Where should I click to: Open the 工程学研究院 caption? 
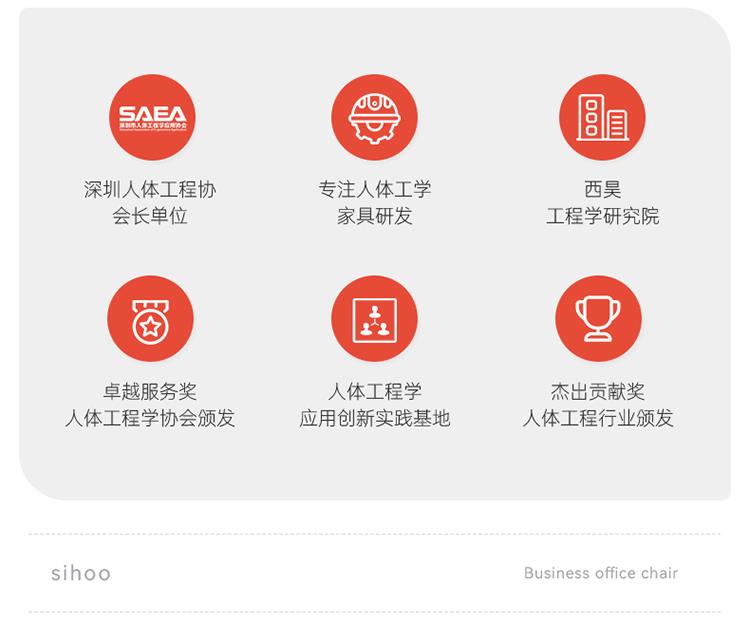[x=603, y=216]
